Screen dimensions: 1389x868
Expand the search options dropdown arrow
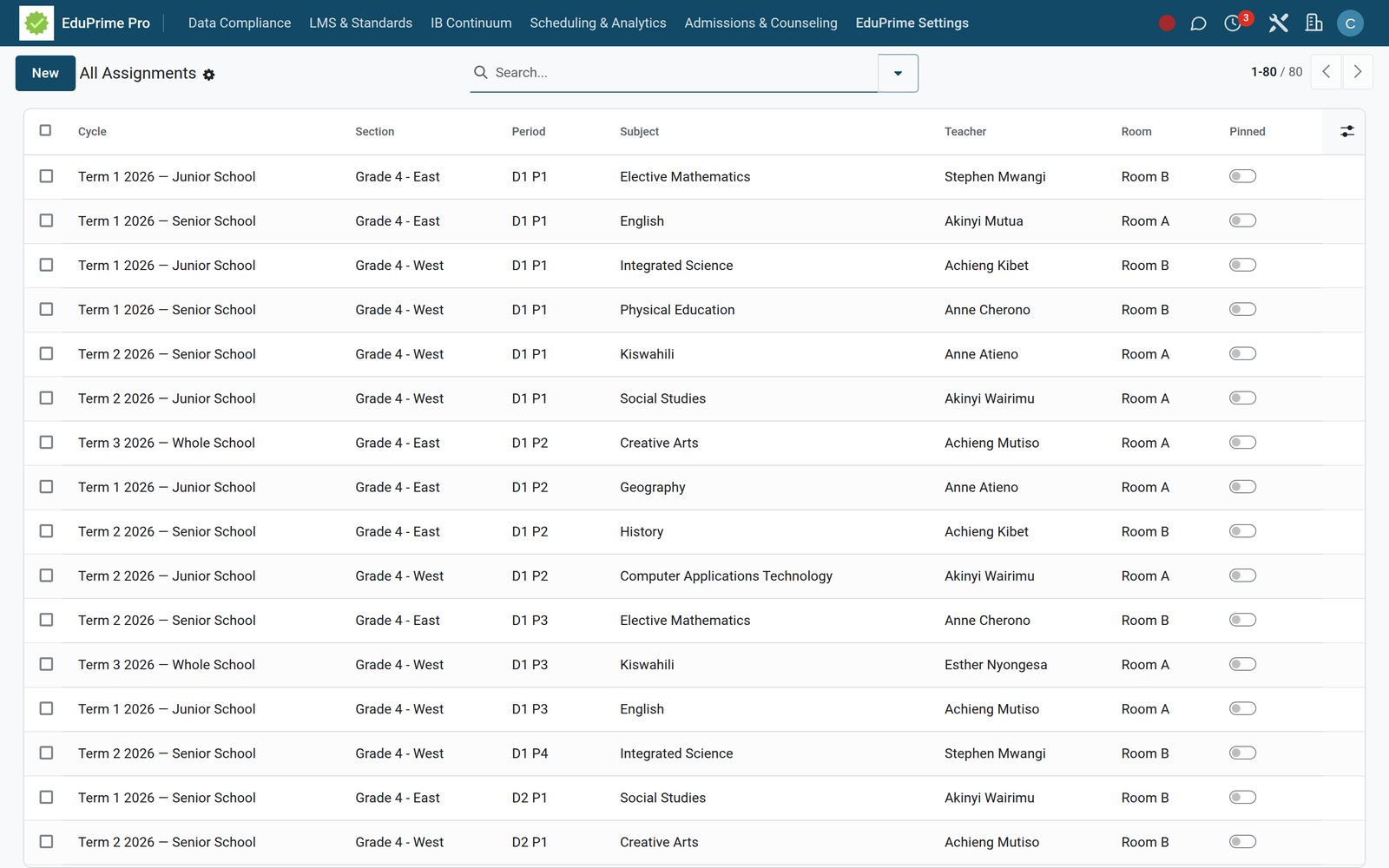(x=898, y=73)
